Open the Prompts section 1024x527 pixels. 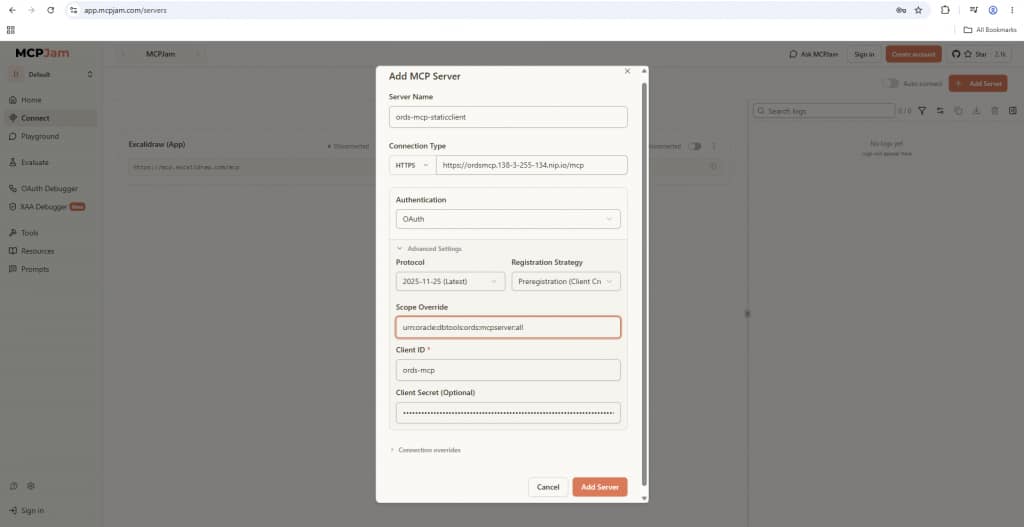coord(35,269)
